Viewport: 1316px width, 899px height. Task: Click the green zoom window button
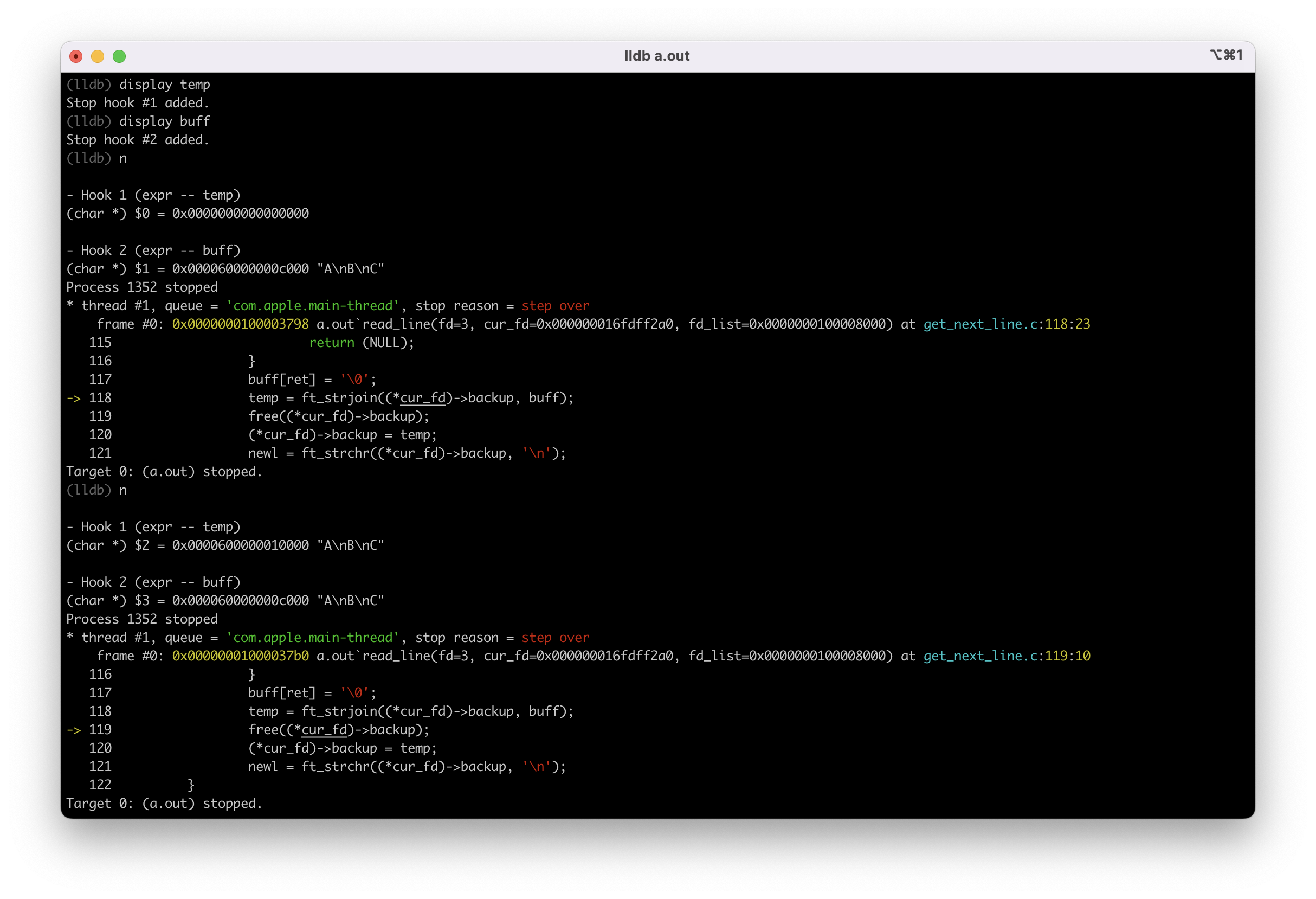coord(119,56)
